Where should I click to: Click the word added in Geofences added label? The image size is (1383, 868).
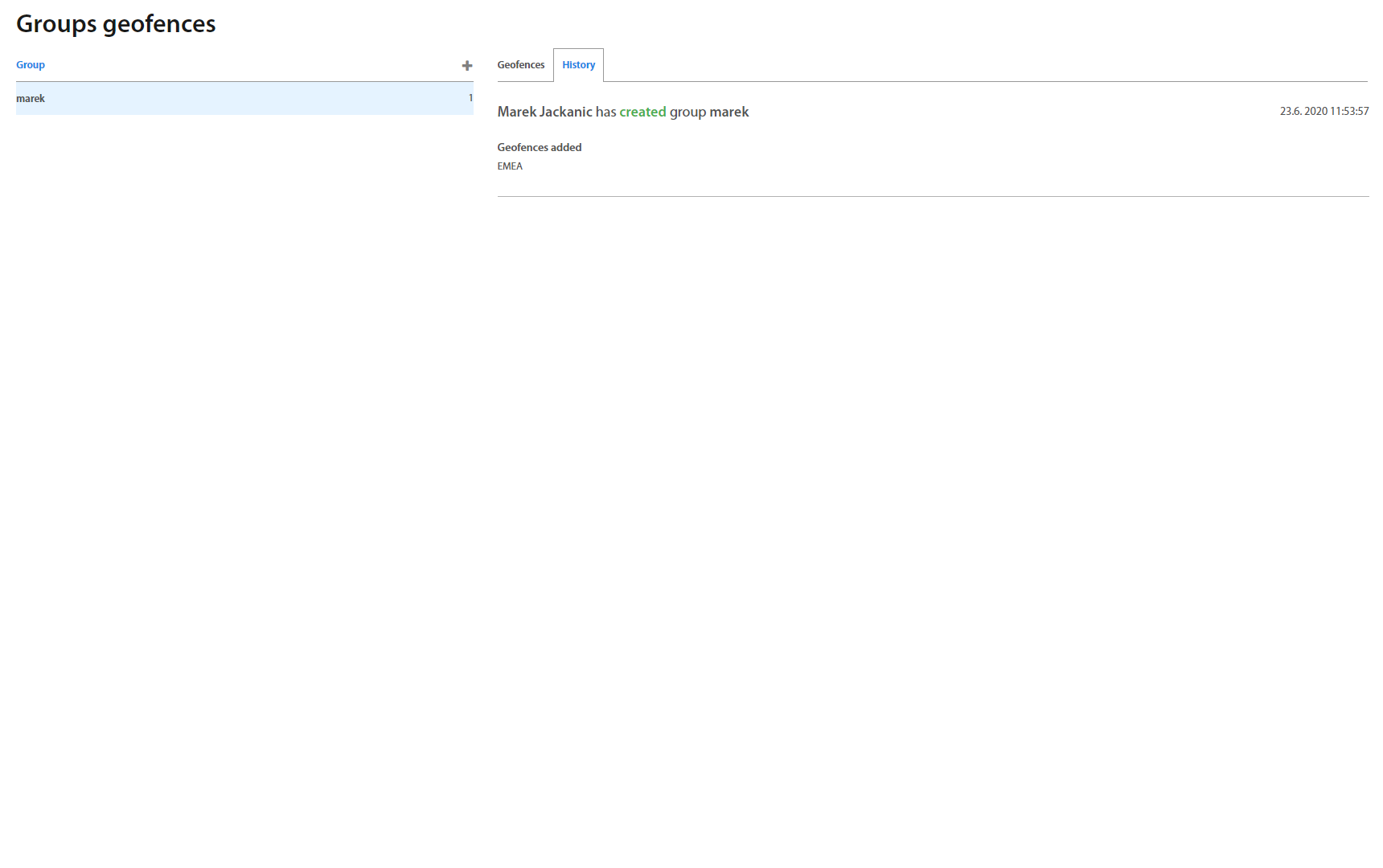(566, 148)
